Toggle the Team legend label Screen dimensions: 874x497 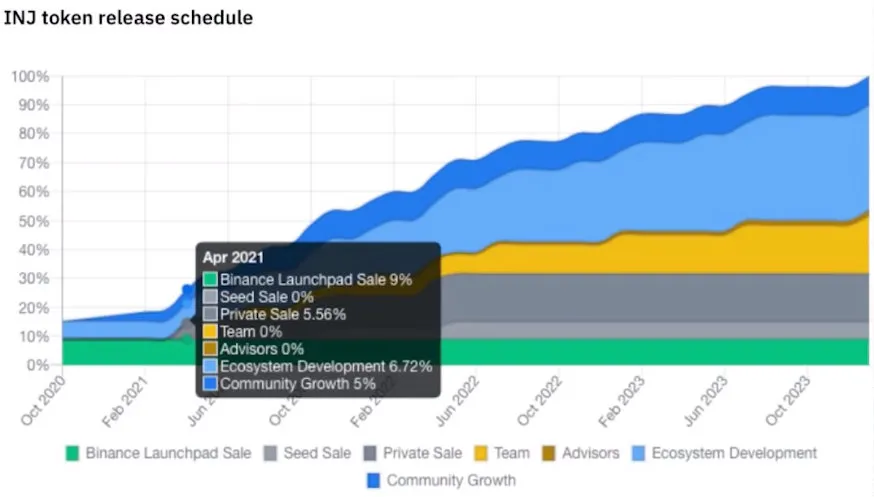(510, 453)
